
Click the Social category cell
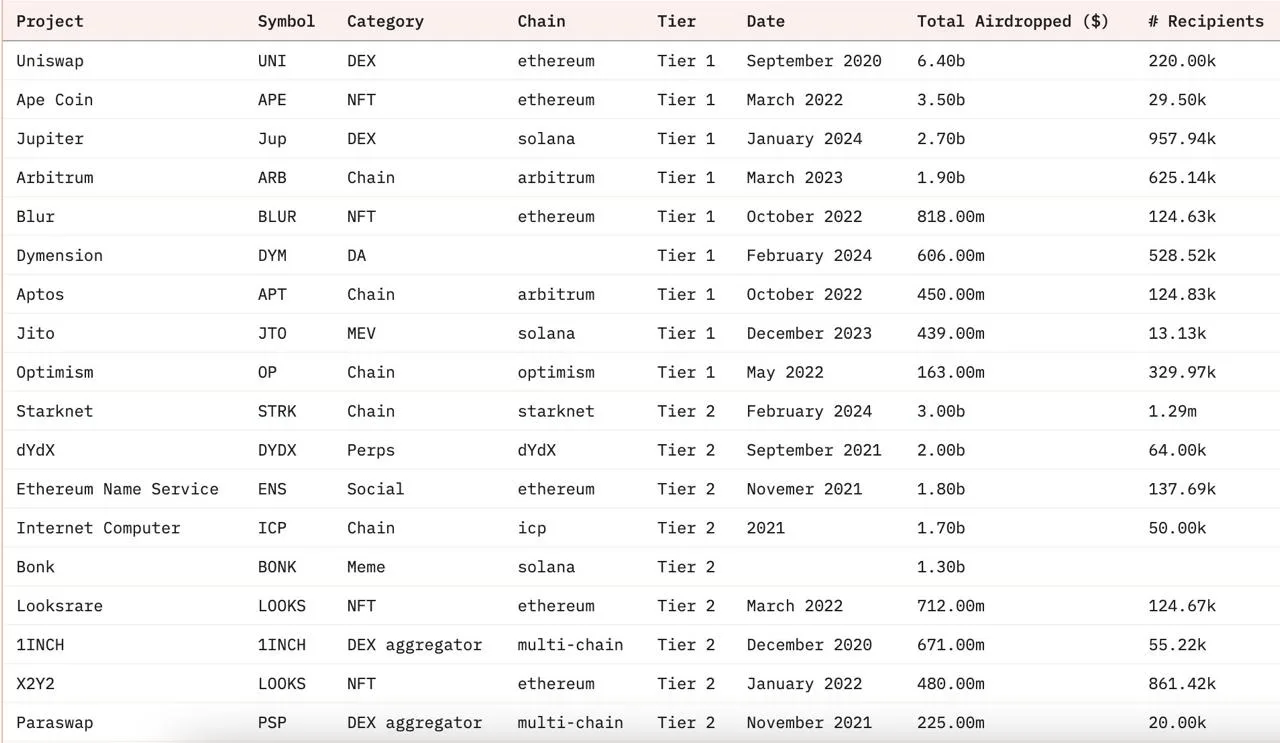tap(376, 490)
